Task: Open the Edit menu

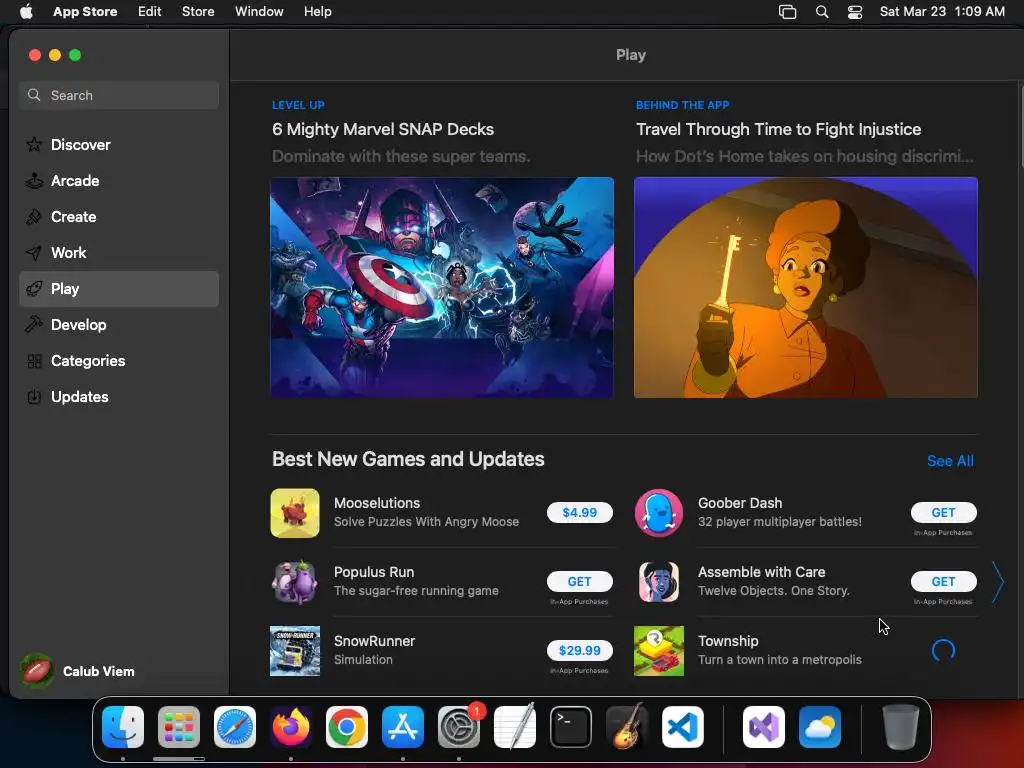Action: tap(150, 12)
